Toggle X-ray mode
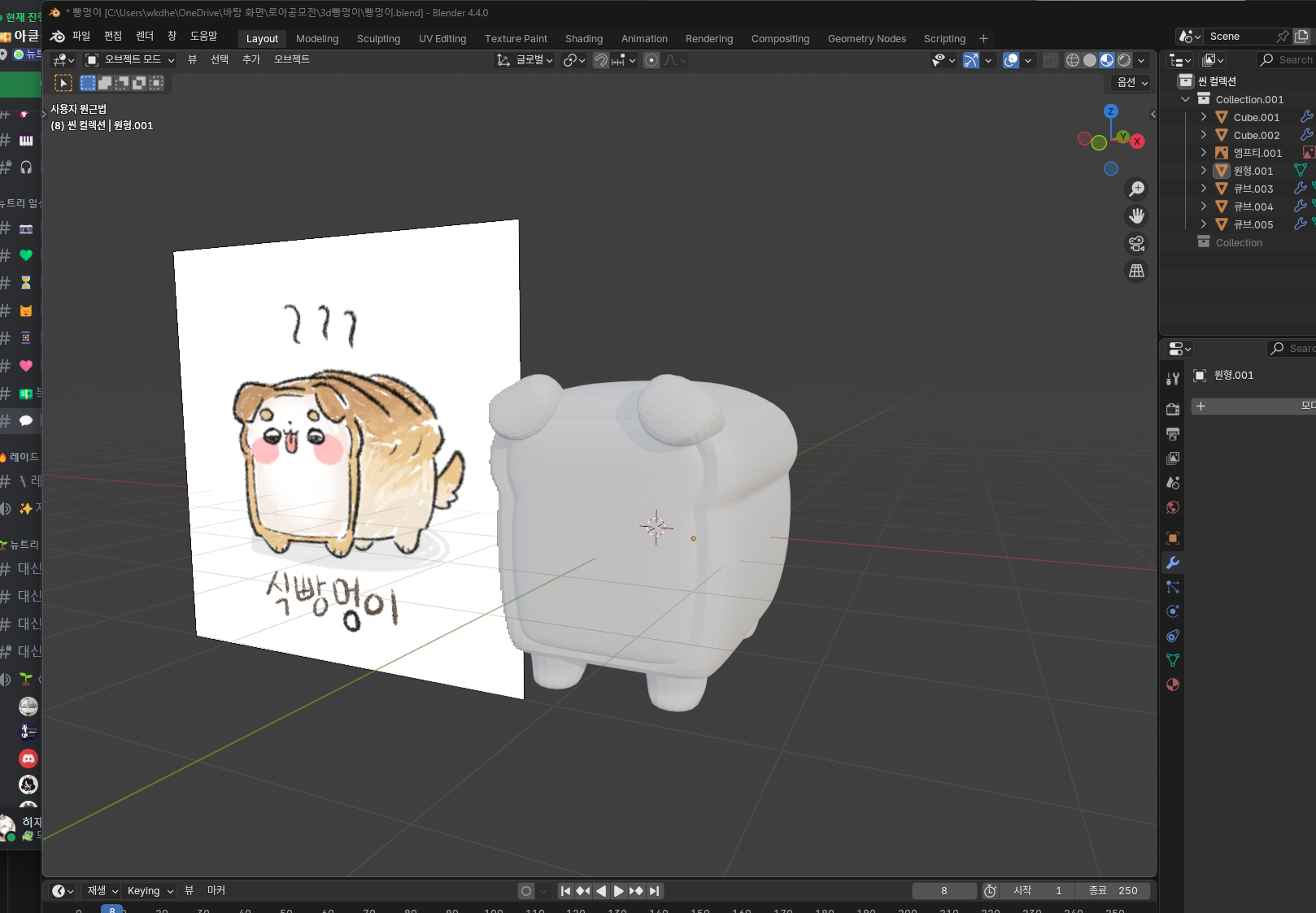 click(x=1051, y=60)
